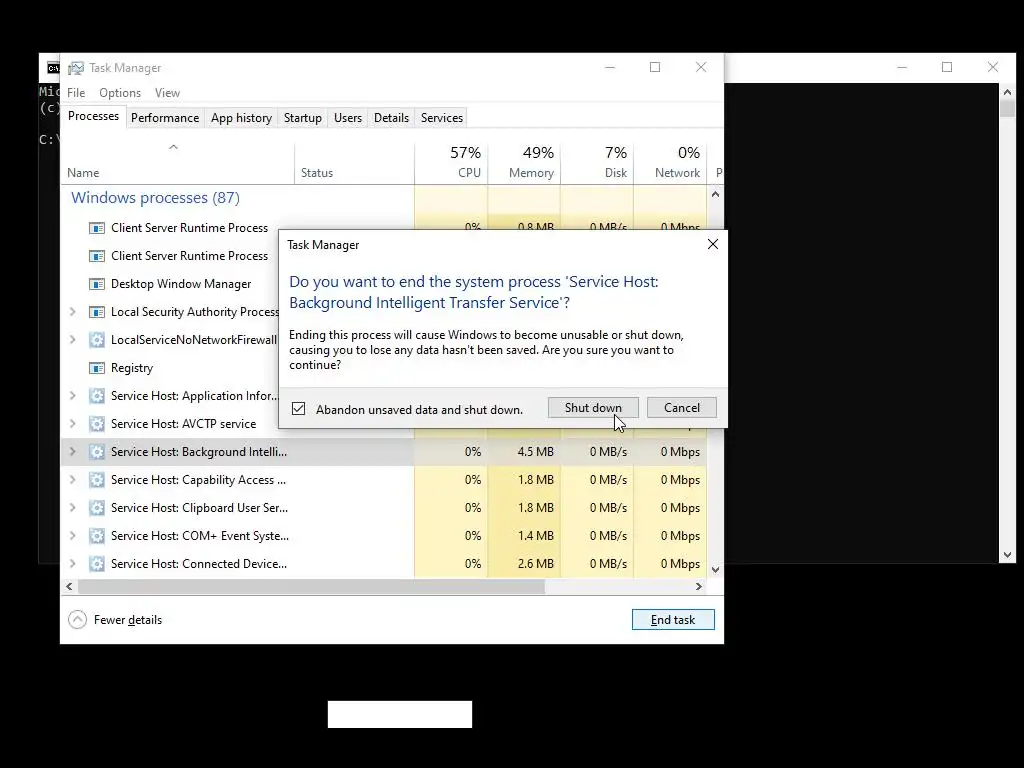Viewport: 1024px width, 768px height.
Task: Switch to the Performance tab
Action: pyautogui.click(x=165, y=118)
